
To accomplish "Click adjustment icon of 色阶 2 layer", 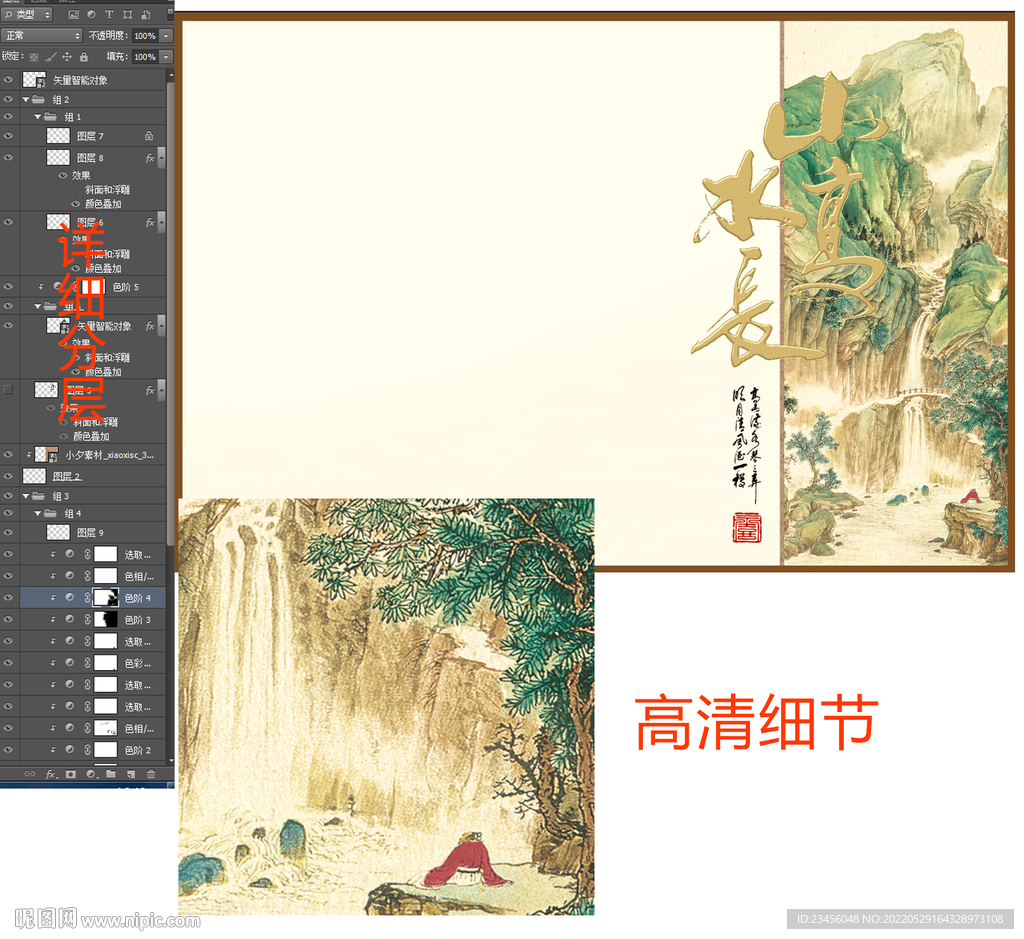I will (69, 750).
